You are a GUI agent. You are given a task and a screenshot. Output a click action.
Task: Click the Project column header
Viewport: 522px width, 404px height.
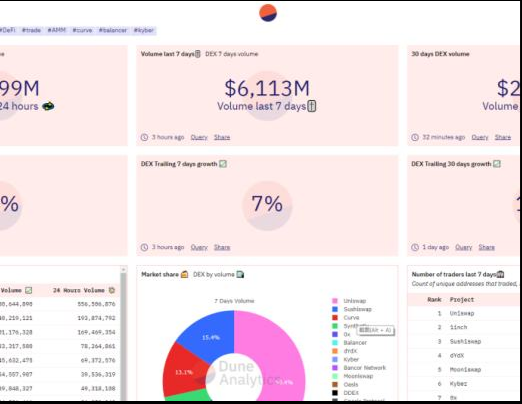click(462, 300)
